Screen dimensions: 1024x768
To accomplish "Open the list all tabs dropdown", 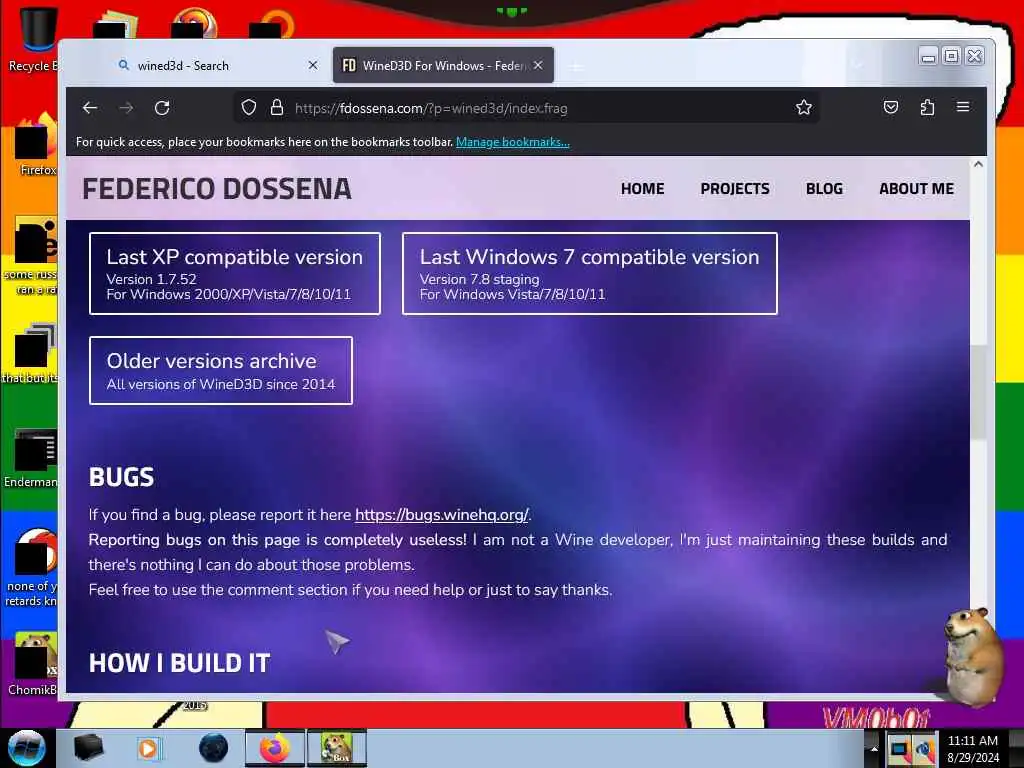I will (x=857, y=65).
